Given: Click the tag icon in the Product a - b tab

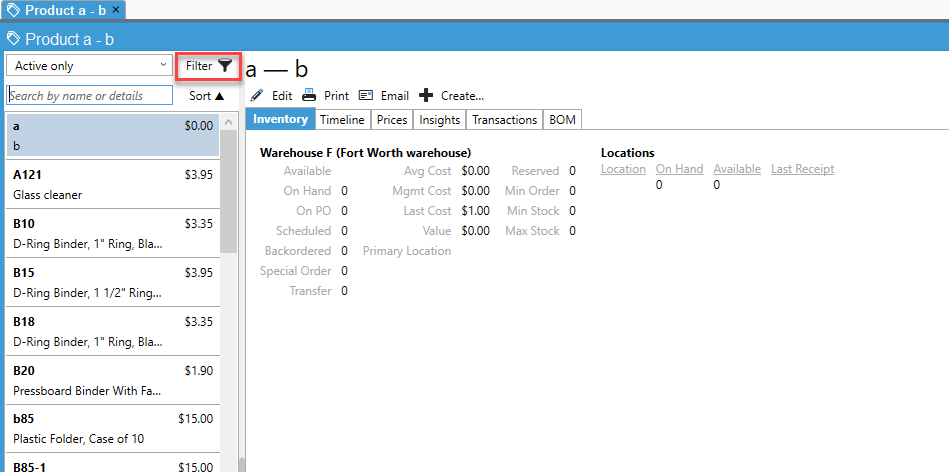Looking at the screenshot, I should click(14, 10).
